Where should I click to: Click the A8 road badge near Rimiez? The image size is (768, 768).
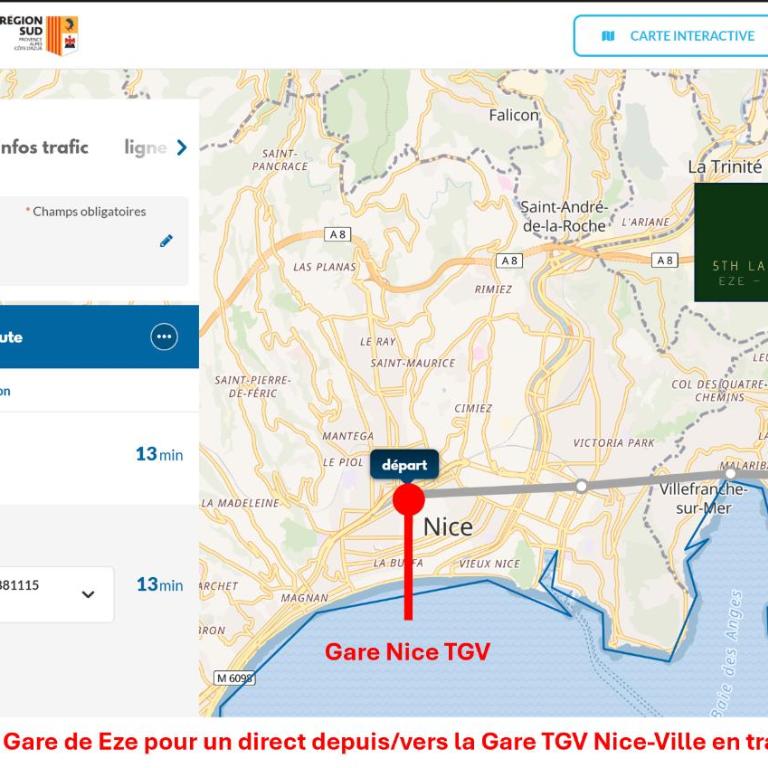coord(509,261)
